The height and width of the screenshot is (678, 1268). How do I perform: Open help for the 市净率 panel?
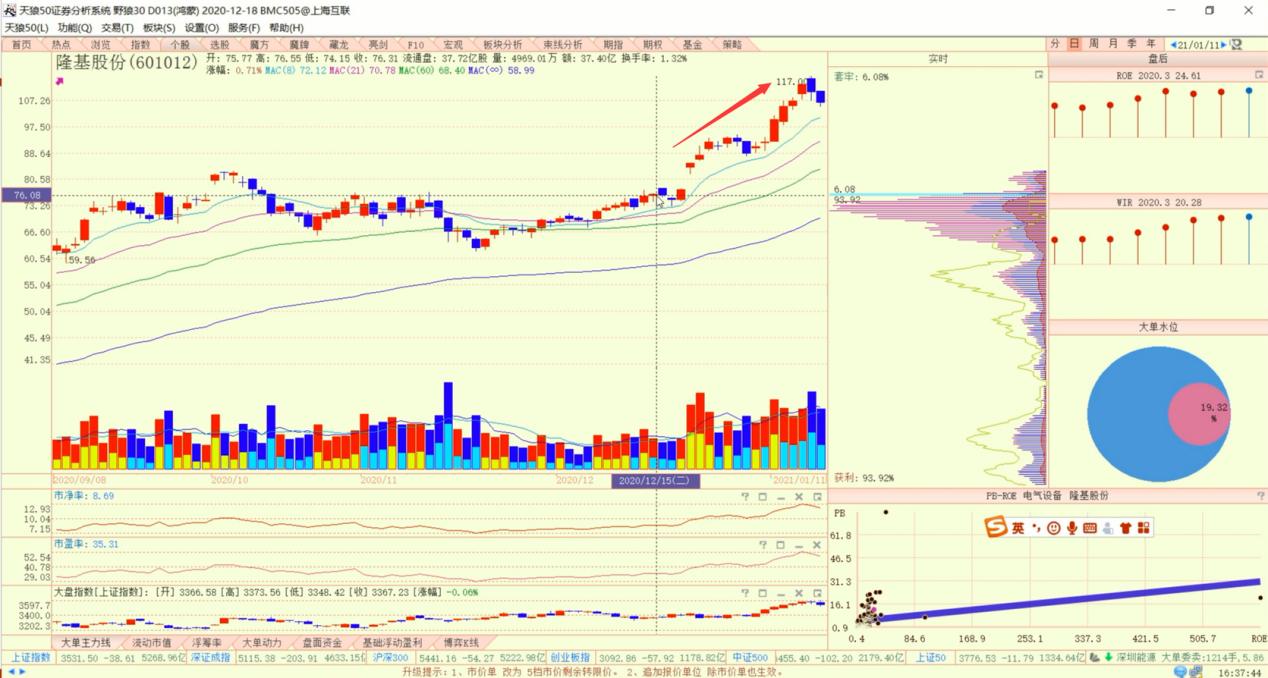click(745, 496)
